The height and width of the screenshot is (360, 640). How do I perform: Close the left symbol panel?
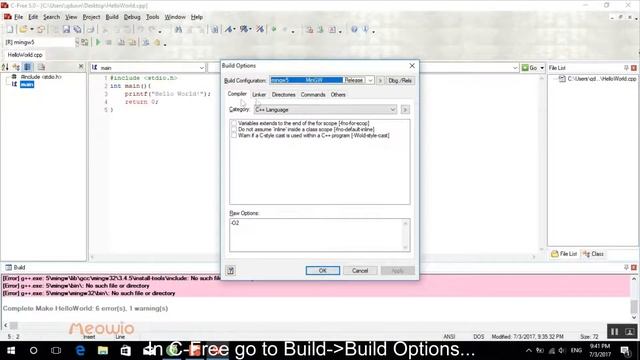click(x=81, y=66)
